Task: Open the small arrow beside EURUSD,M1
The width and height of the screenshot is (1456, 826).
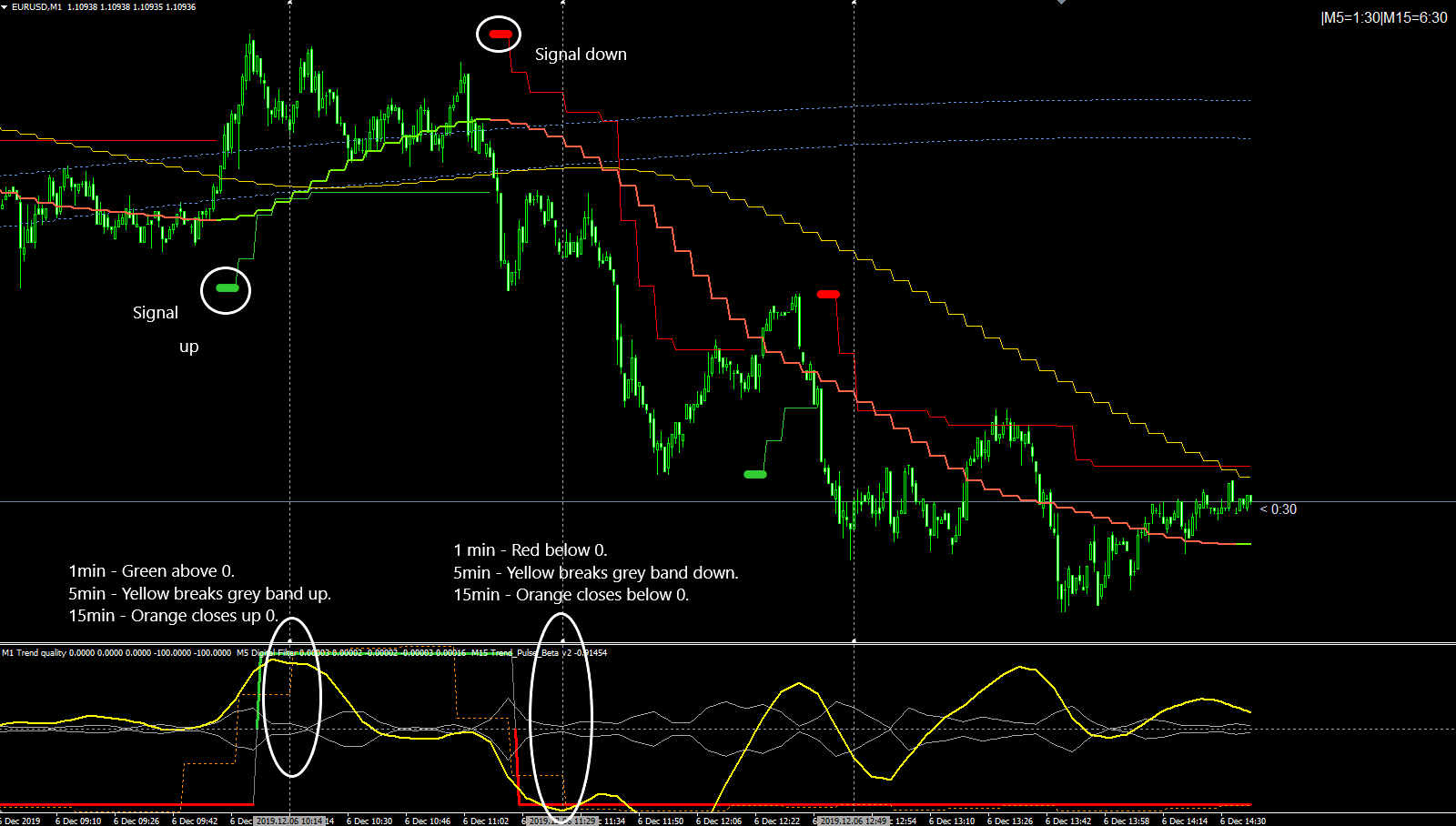Action: pyautogui.click(x=5, y=6)
